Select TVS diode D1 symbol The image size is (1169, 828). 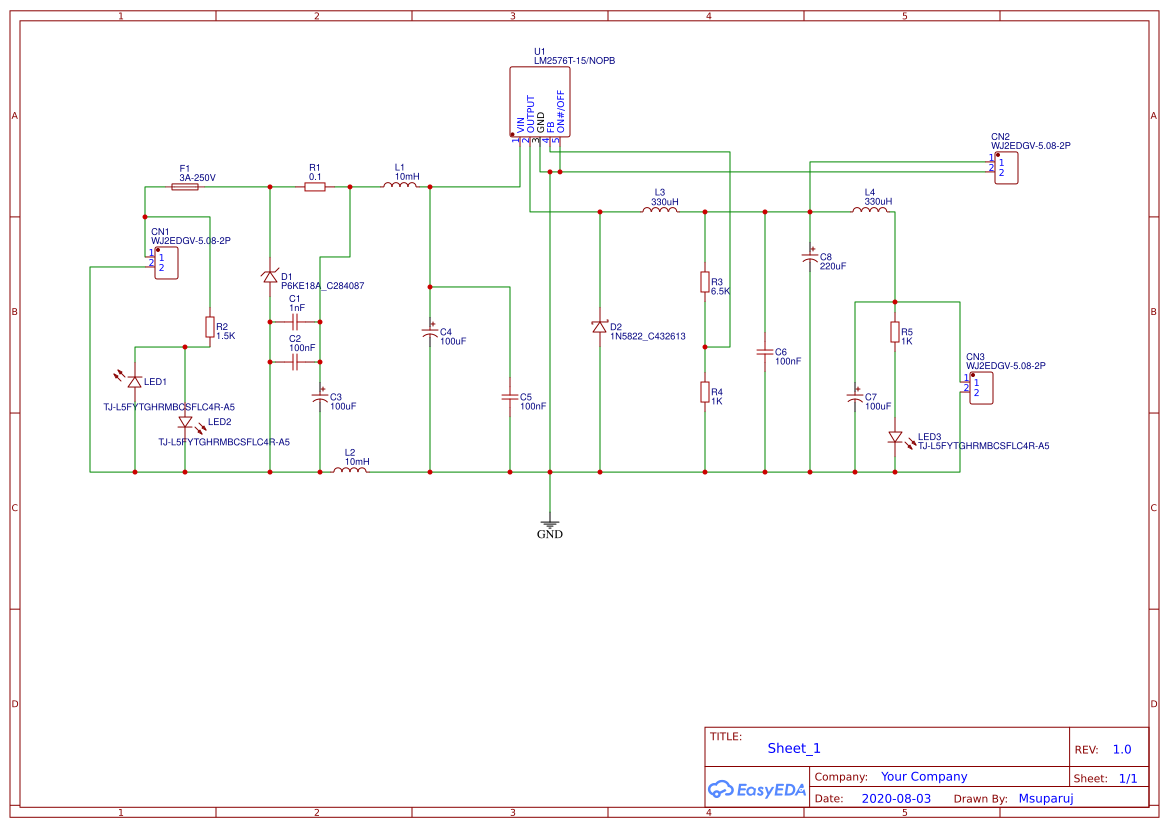click(270, 276)
